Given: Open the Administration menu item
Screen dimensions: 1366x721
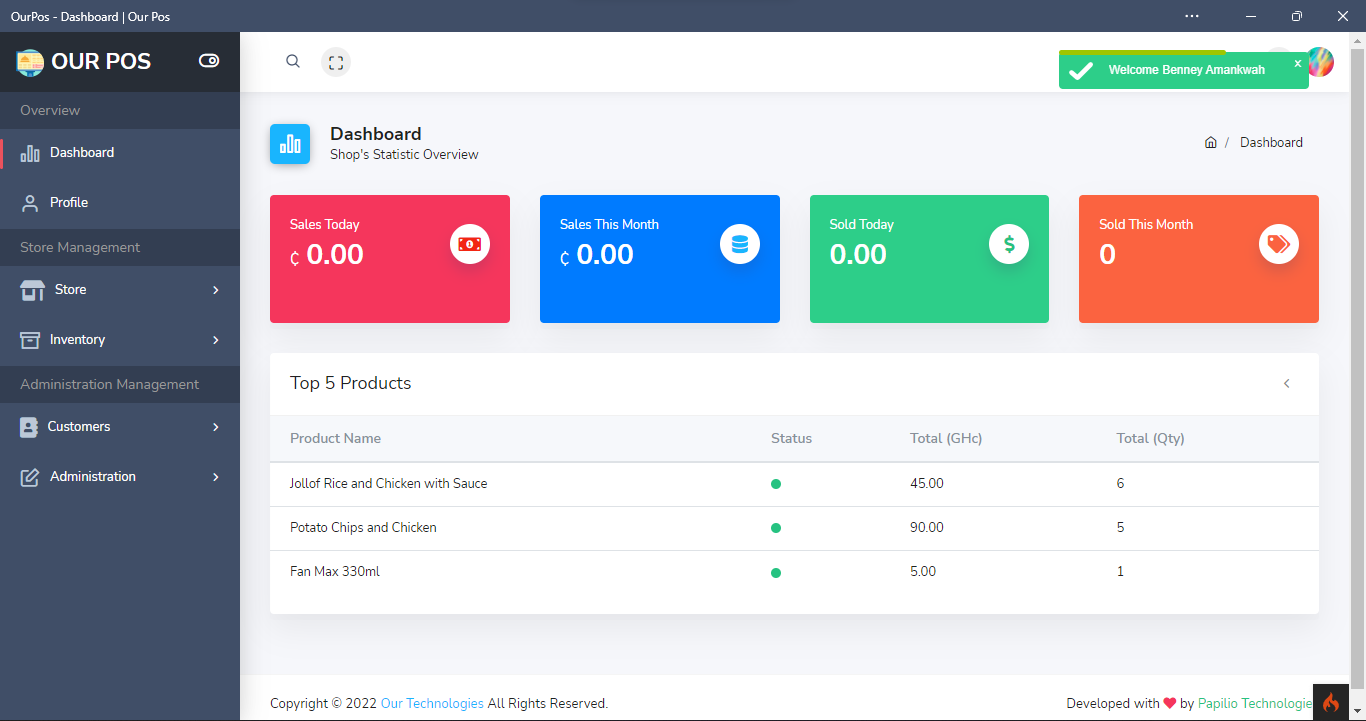Looking at the screenshot, I should 93,477.
